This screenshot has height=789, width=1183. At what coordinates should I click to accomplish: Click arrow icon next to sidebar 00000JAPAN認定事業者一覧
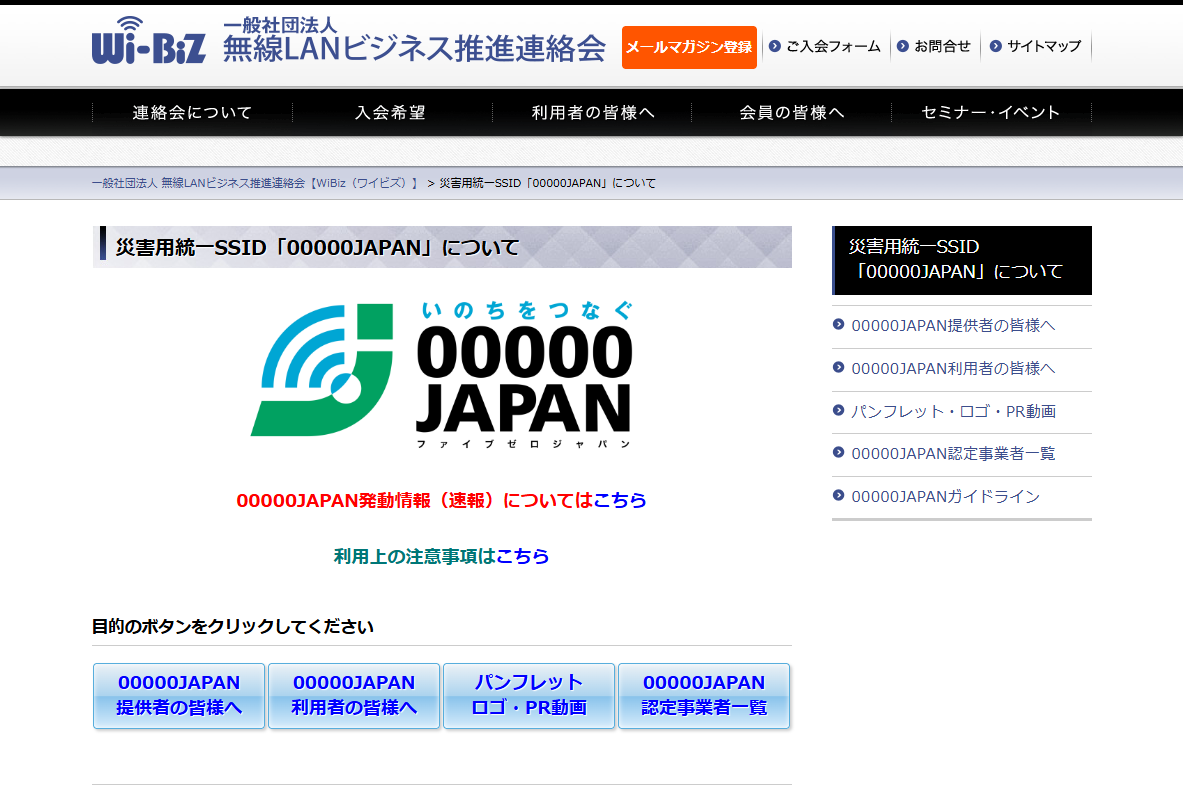[838, 453]
